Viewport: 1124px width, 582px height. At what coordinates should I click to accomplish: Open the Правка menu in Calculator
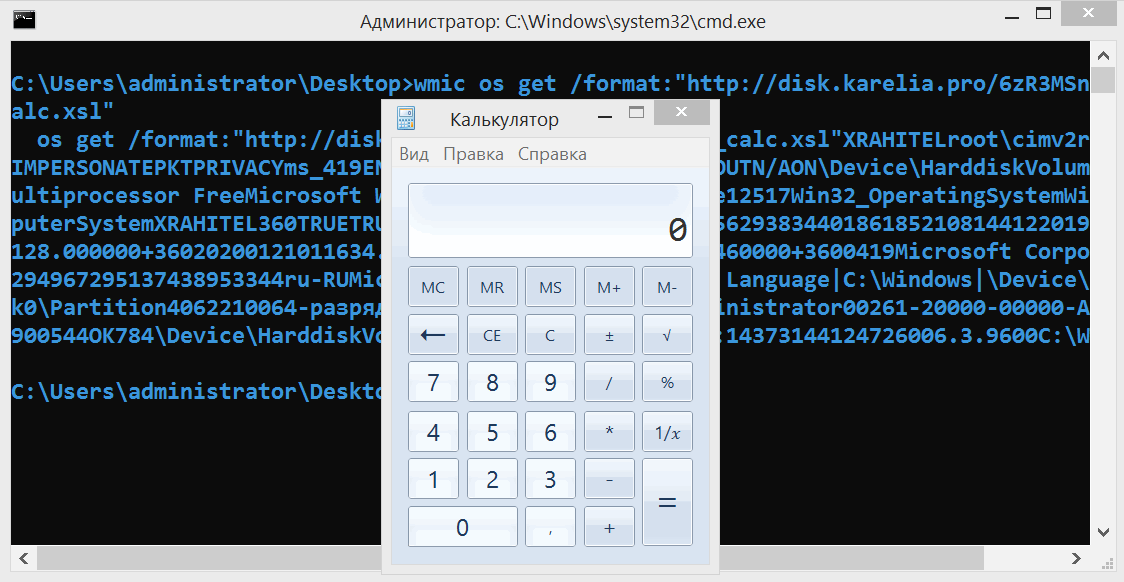click(x=473, y=154)
